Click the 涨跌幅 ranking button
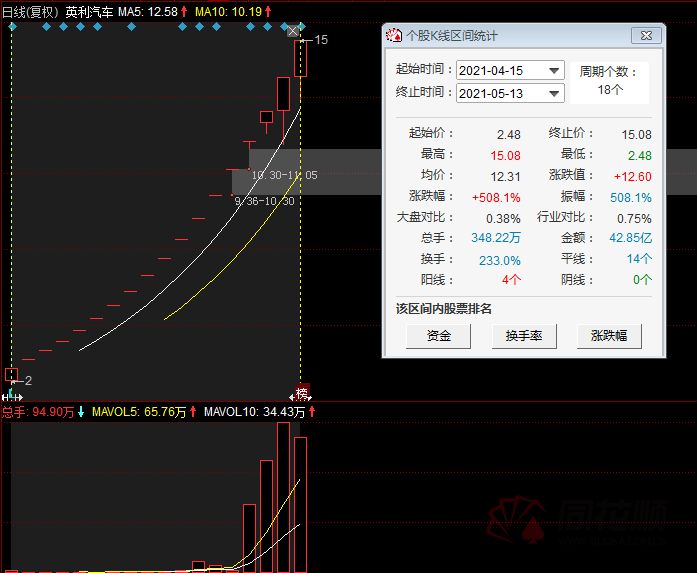The image size is (697, 573). (609, 336)
